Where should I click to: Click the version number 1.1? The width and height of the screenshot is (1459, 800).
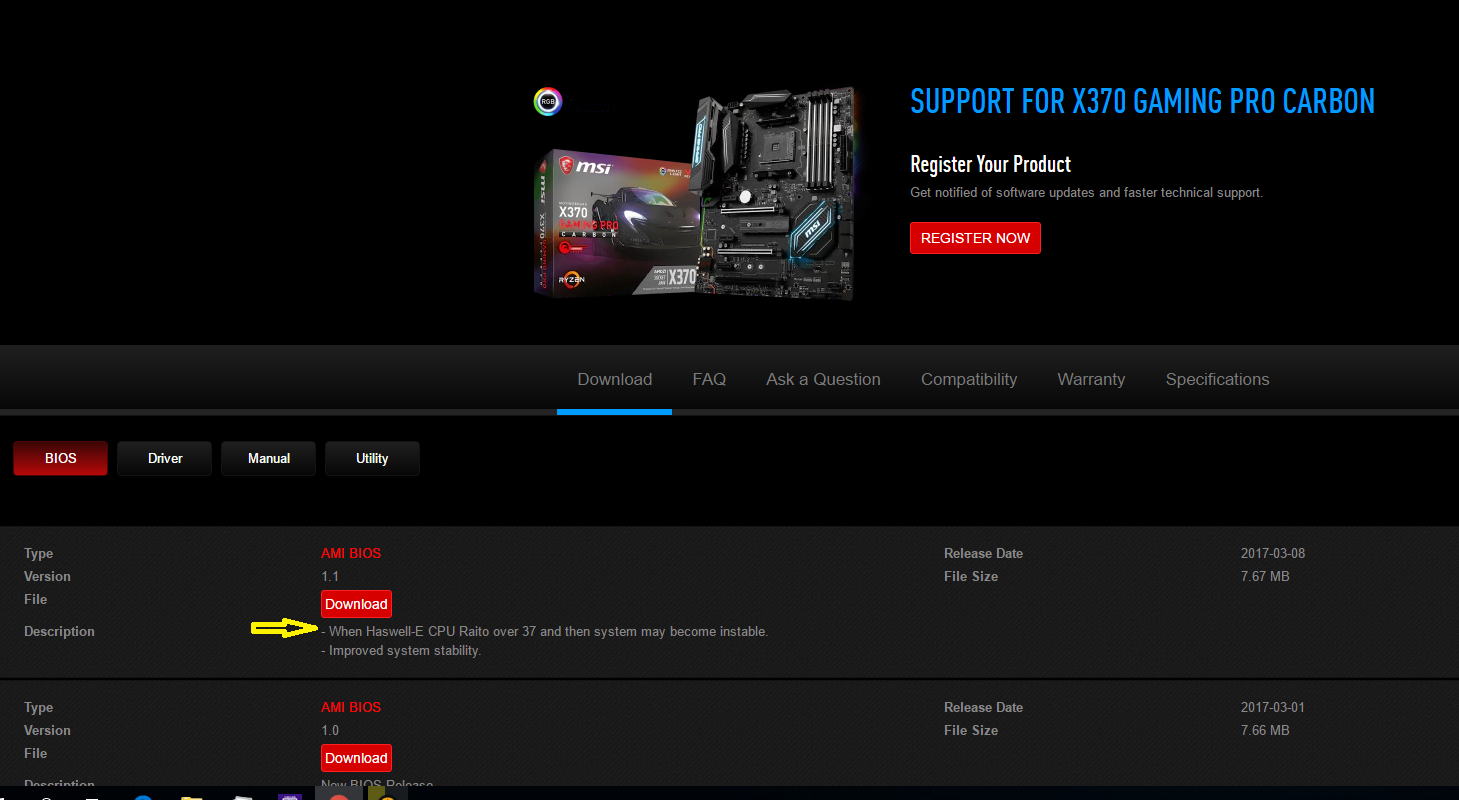(x=330, y=576)
